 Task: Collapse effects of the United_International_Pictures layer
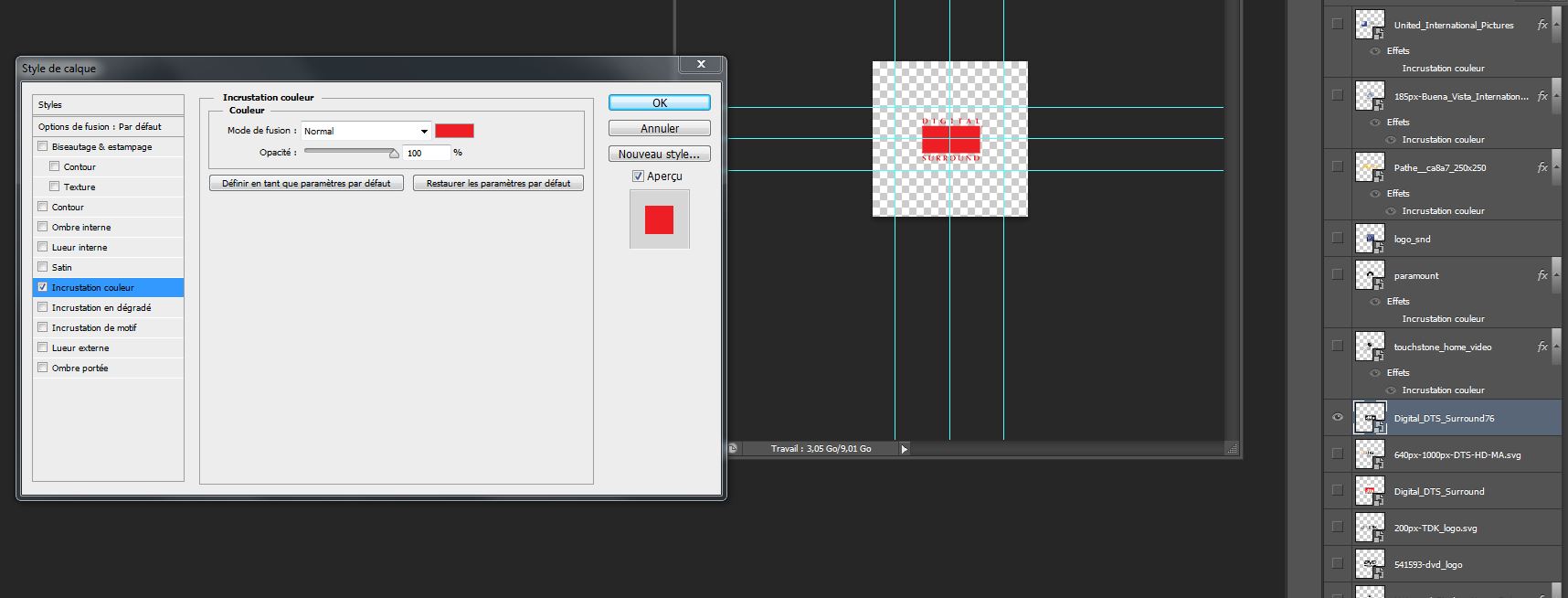(1557, 25)
